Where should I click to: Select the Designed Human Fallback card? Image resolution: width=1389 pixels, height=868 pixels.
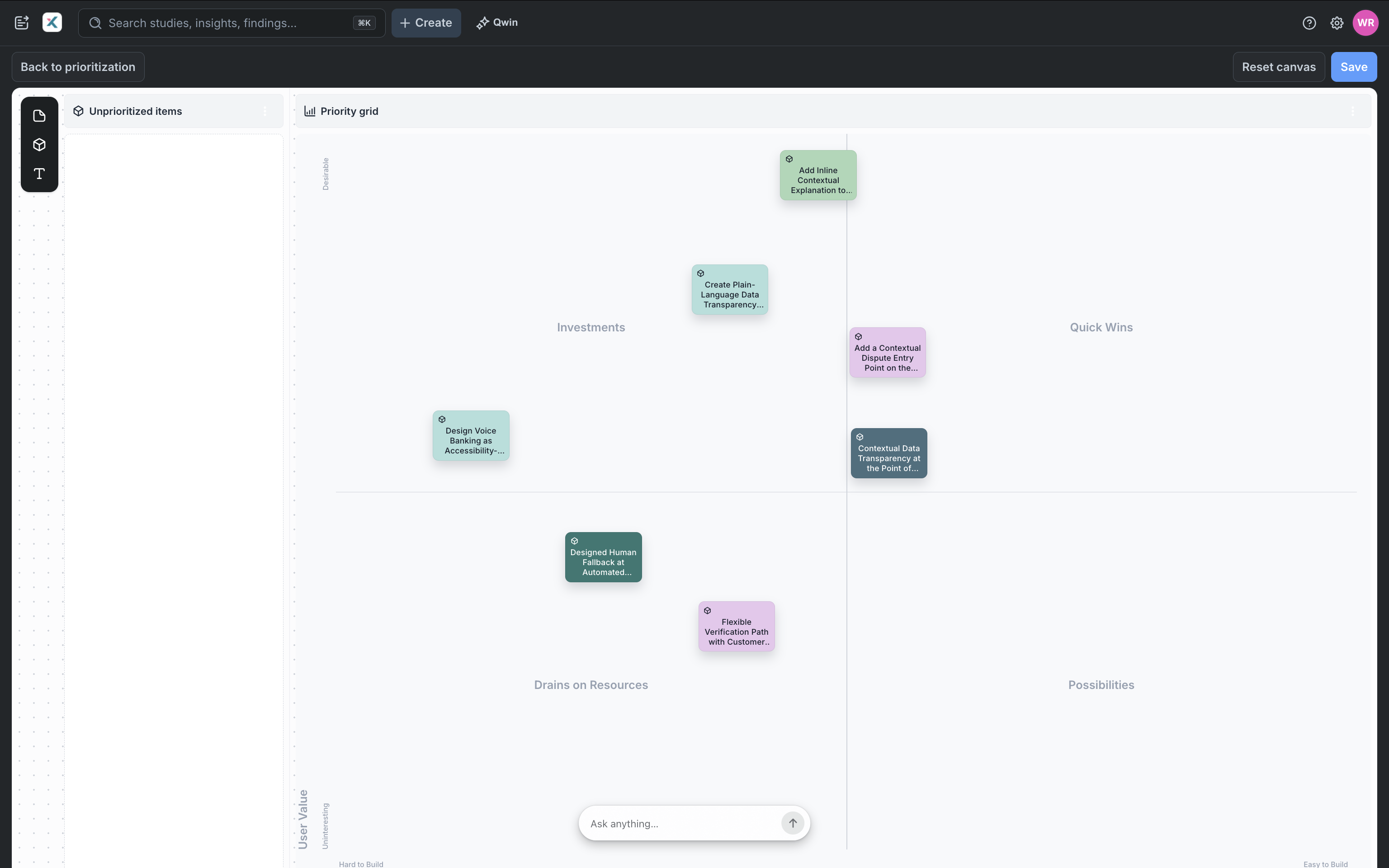pos(603,557)
